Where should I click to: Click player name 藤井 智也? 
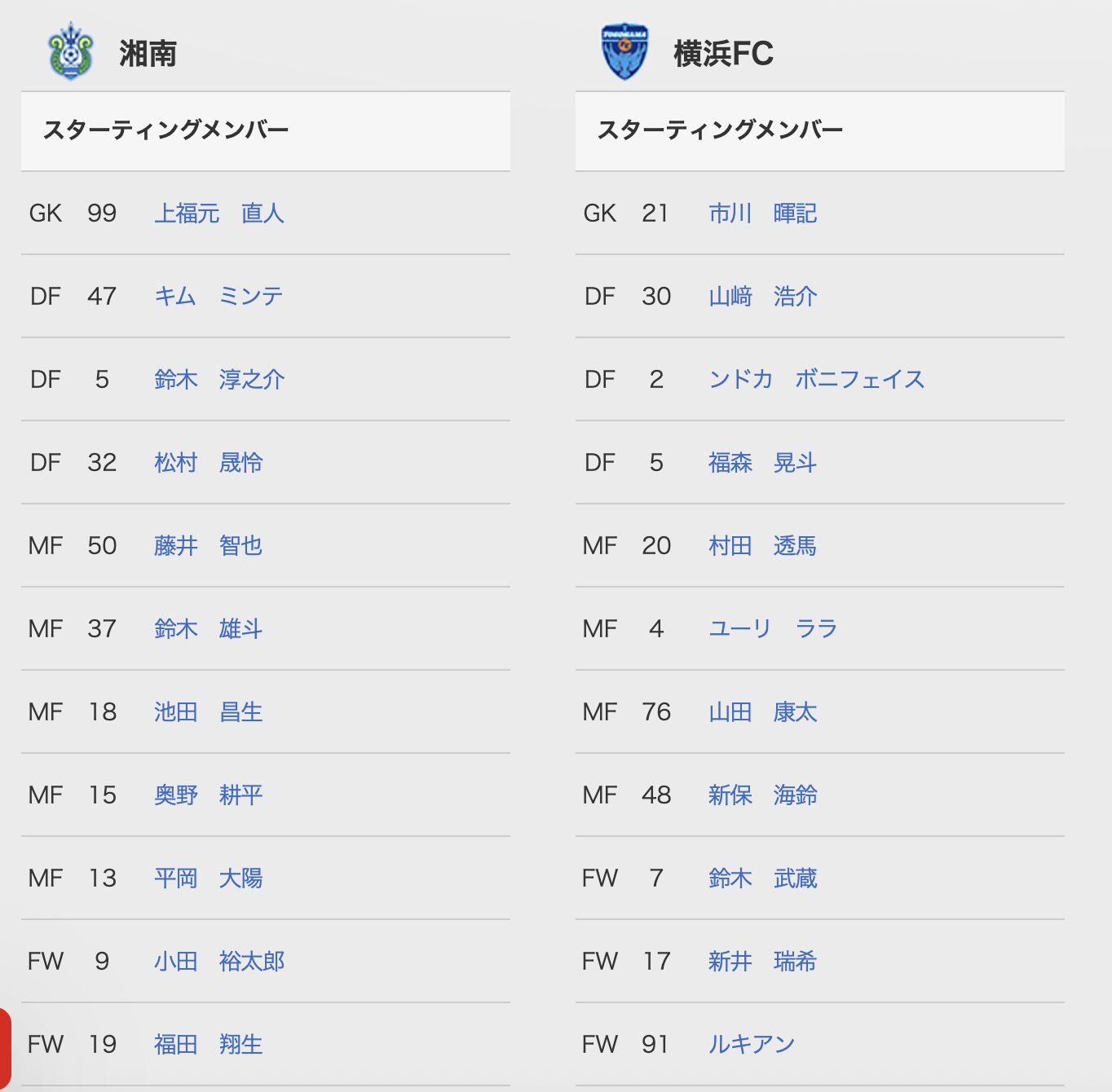click(x=209, y=546)
